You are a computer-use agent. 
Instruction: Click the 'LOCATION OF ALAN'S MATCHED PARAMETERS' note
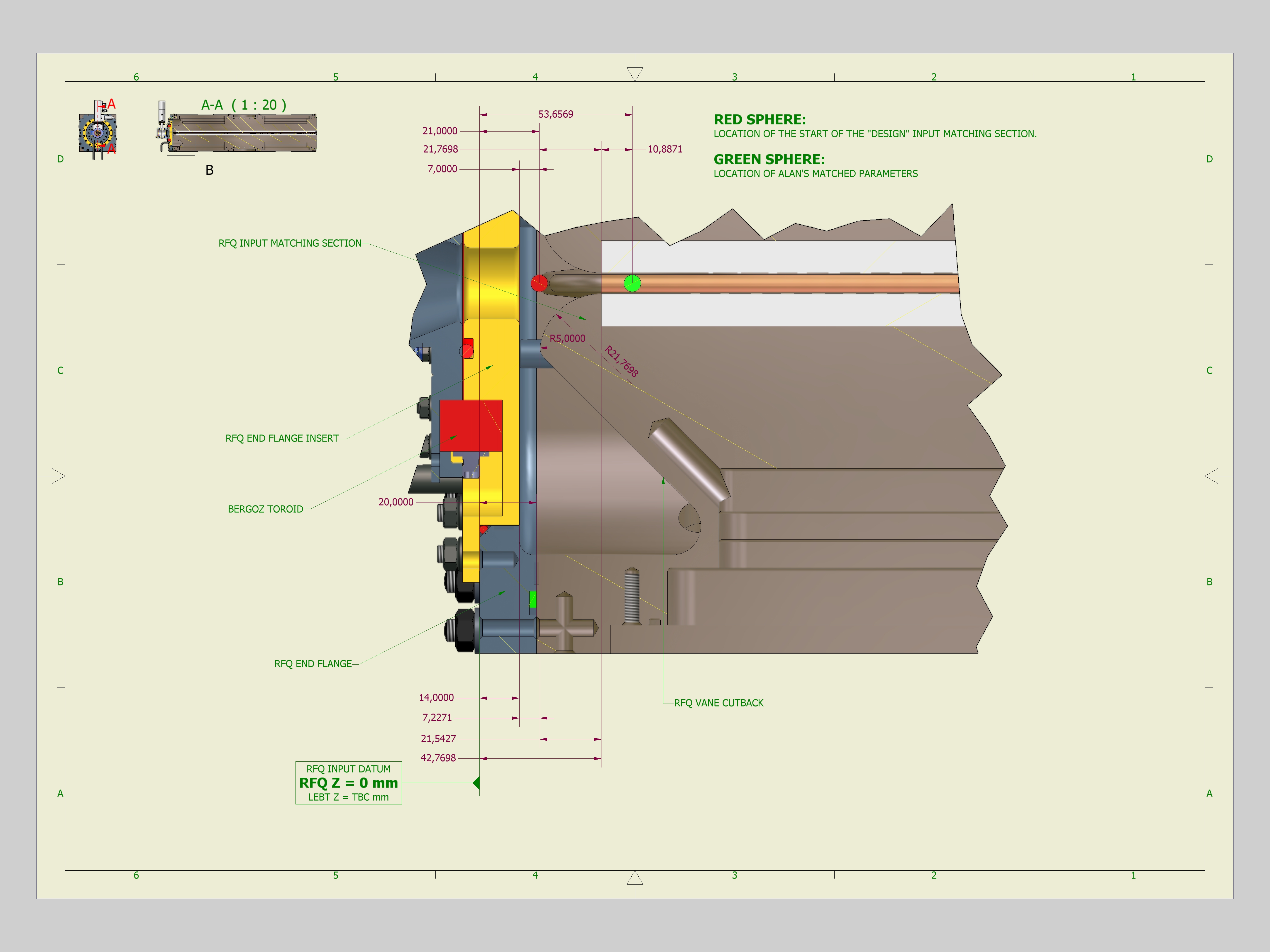click(816, 174)
